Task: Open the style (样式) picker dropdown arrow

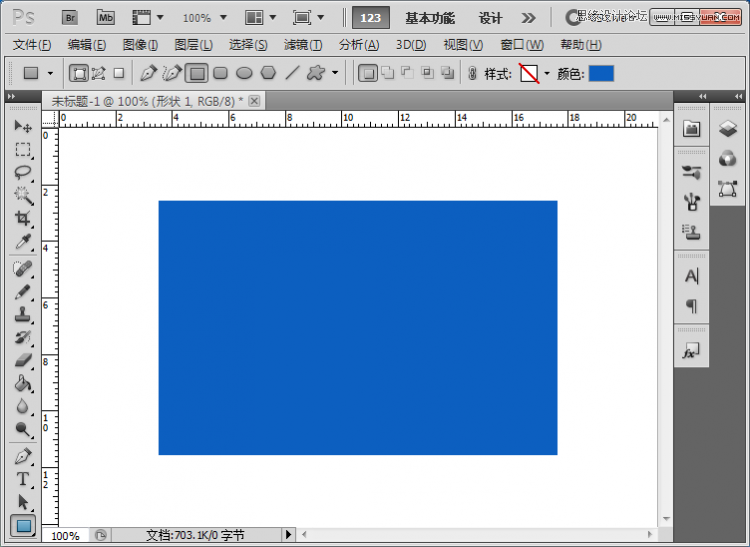Action: coord(547,73)
